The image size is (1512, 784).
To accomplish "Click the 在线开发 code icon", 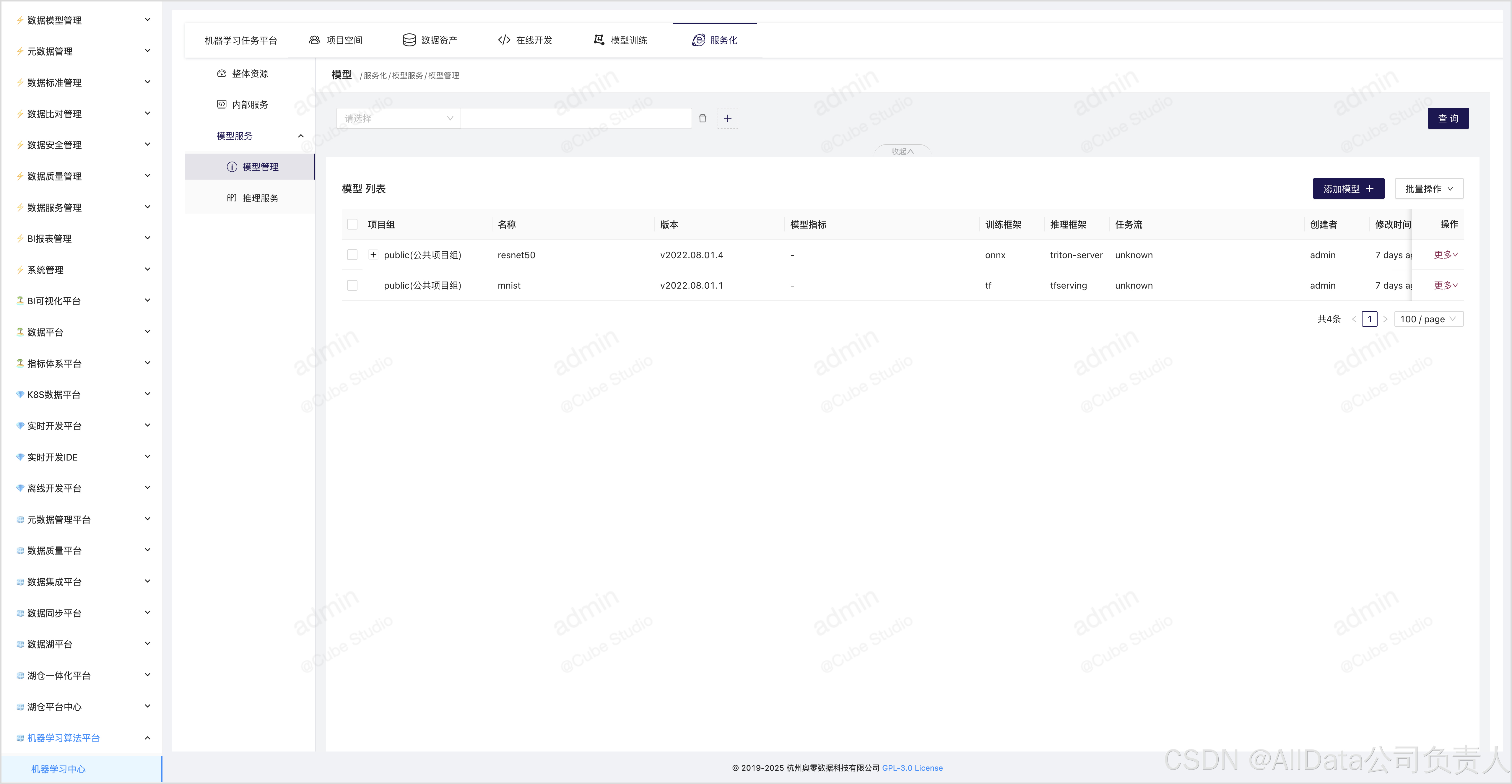I will 504,40.
